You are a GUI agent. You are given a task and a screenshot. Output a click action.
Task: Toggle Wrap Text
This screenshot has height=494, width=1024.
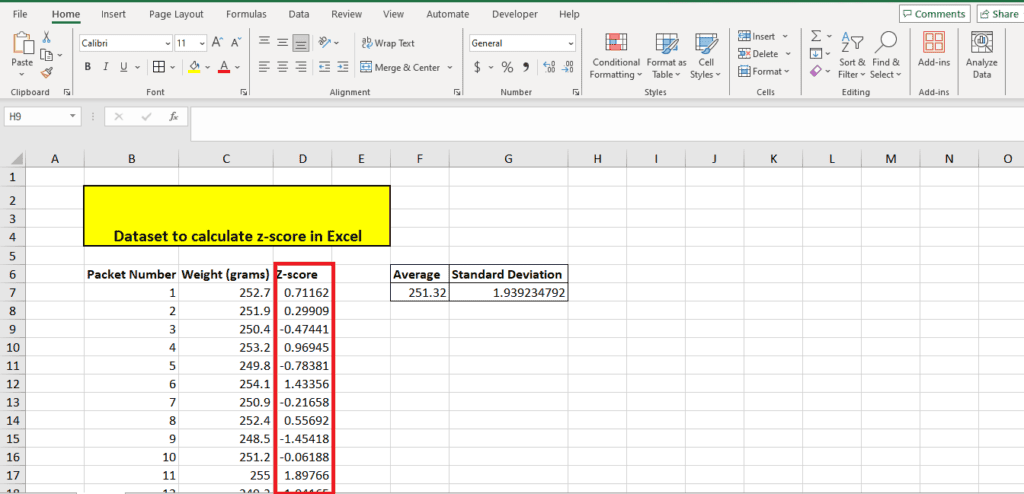[x=388, y=43]
